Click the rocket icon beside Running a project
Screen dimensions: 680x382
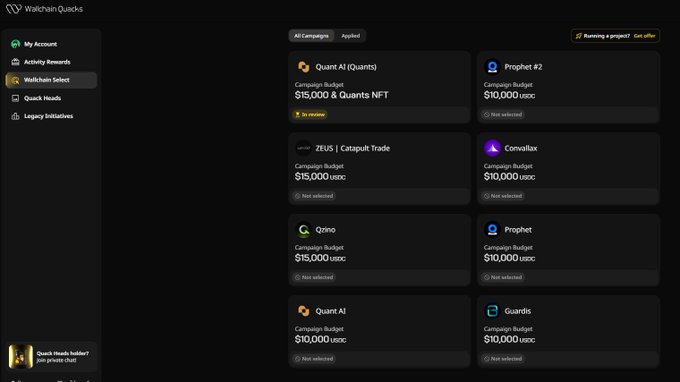pyautogui.click(x=579, y=36)
